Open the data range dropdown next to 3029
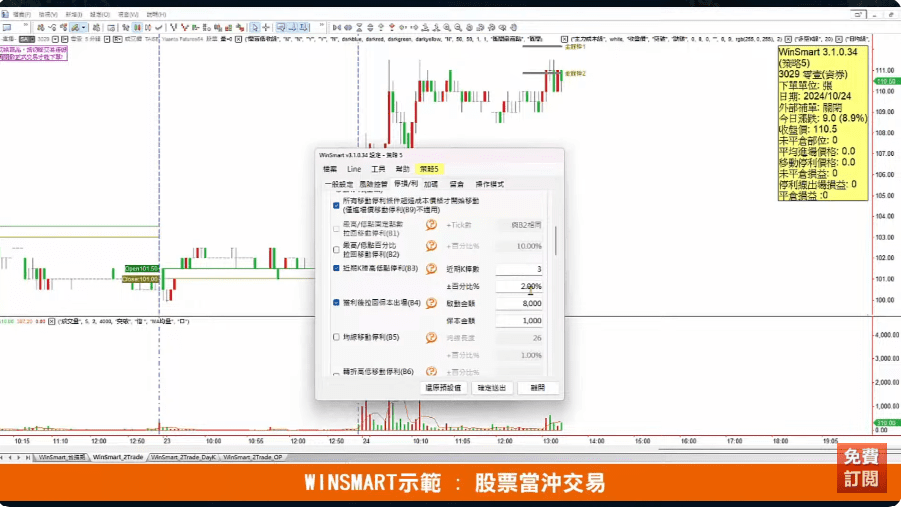 (55, 39)
